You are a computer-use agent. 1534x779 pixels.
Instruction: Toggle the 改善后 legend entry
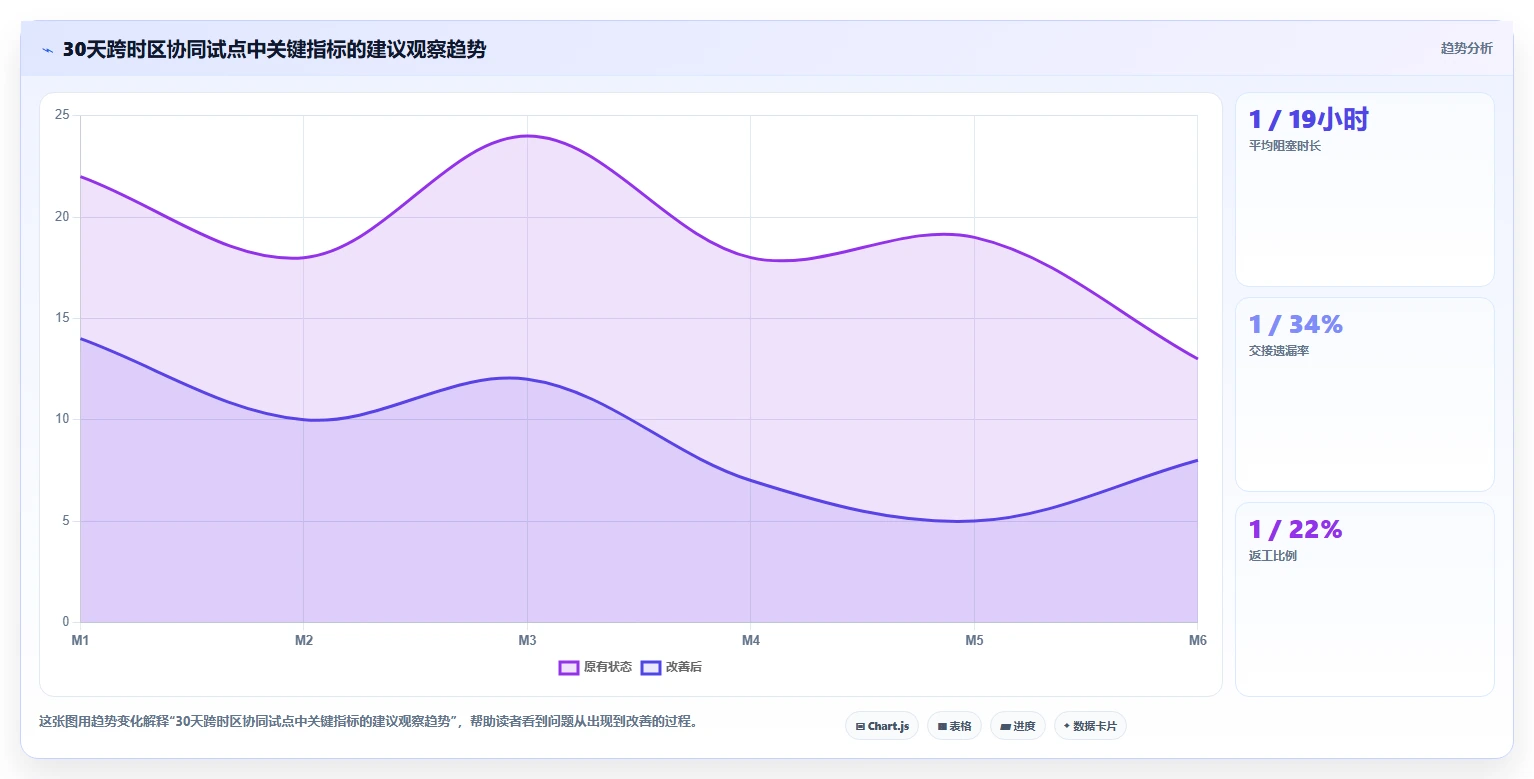[671, 667]
